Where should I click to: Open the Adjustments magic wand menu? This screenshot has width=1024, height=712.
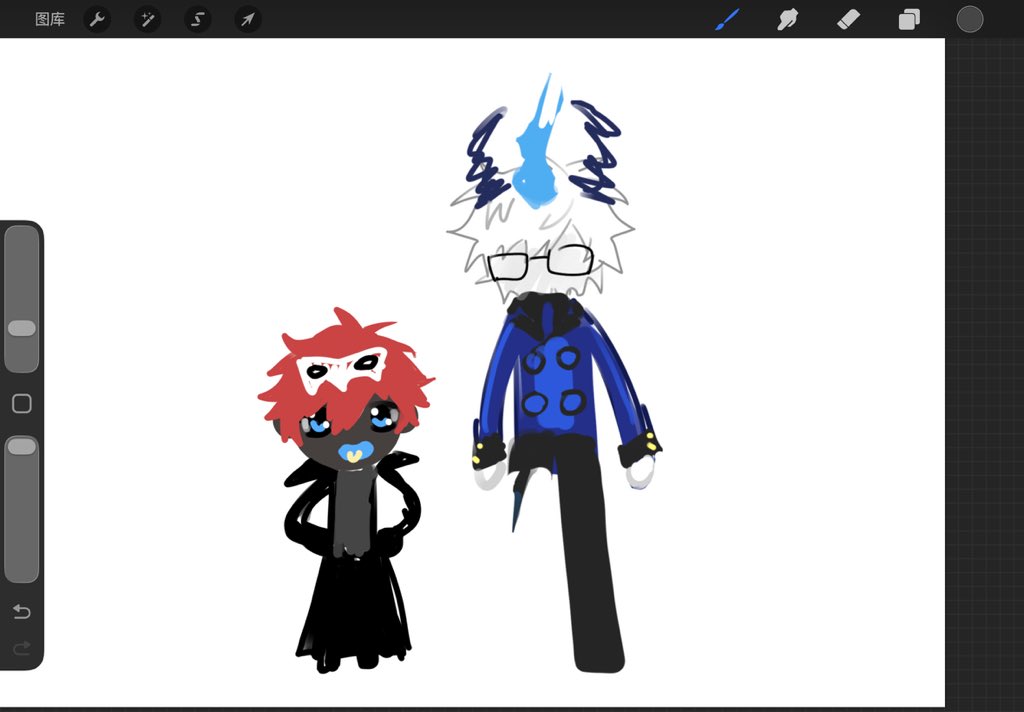tap(148, 20)
